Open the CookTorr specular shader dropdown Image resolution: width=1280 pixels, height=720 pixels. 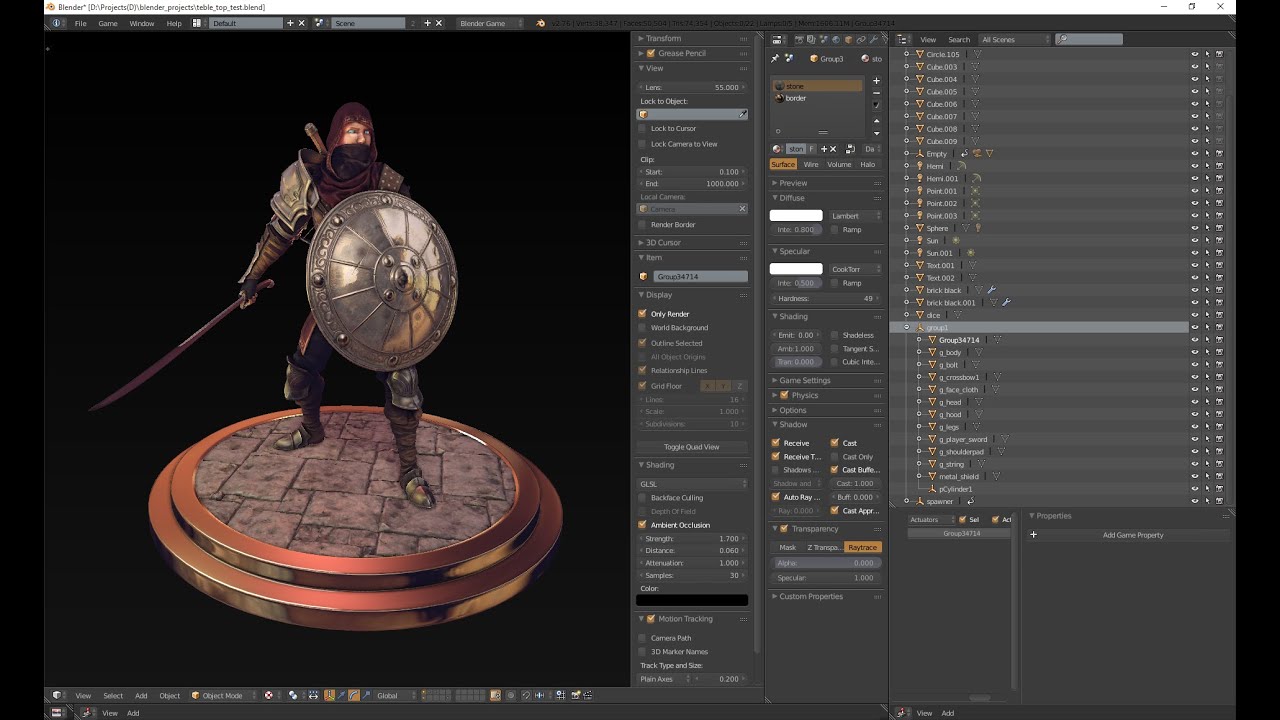pos(855,269)
